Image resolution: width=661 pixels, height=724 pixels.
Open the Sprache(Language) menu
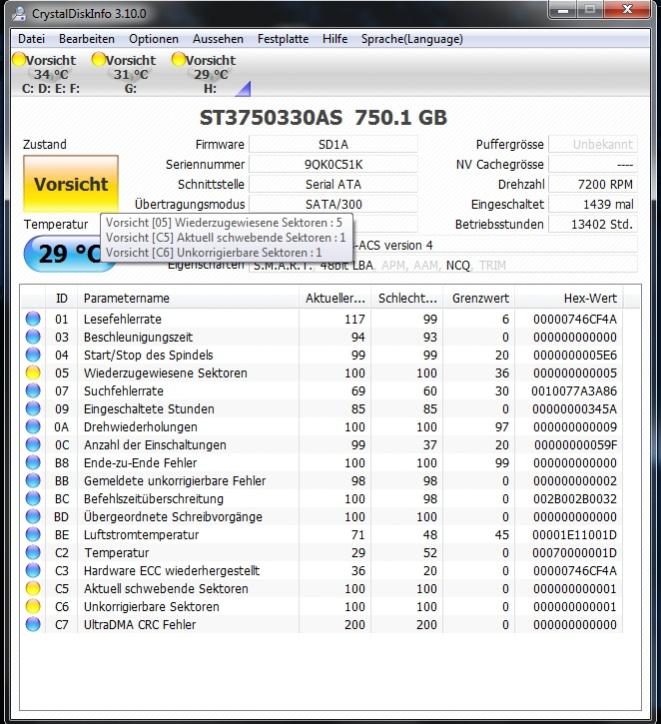click(412, 39)
